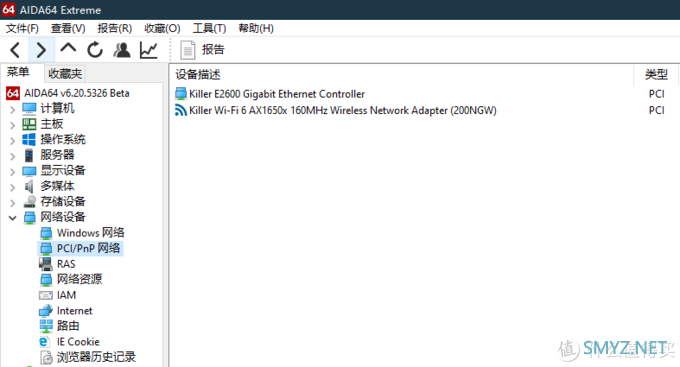Select the 显示设备 tree item label

[63, 170]
